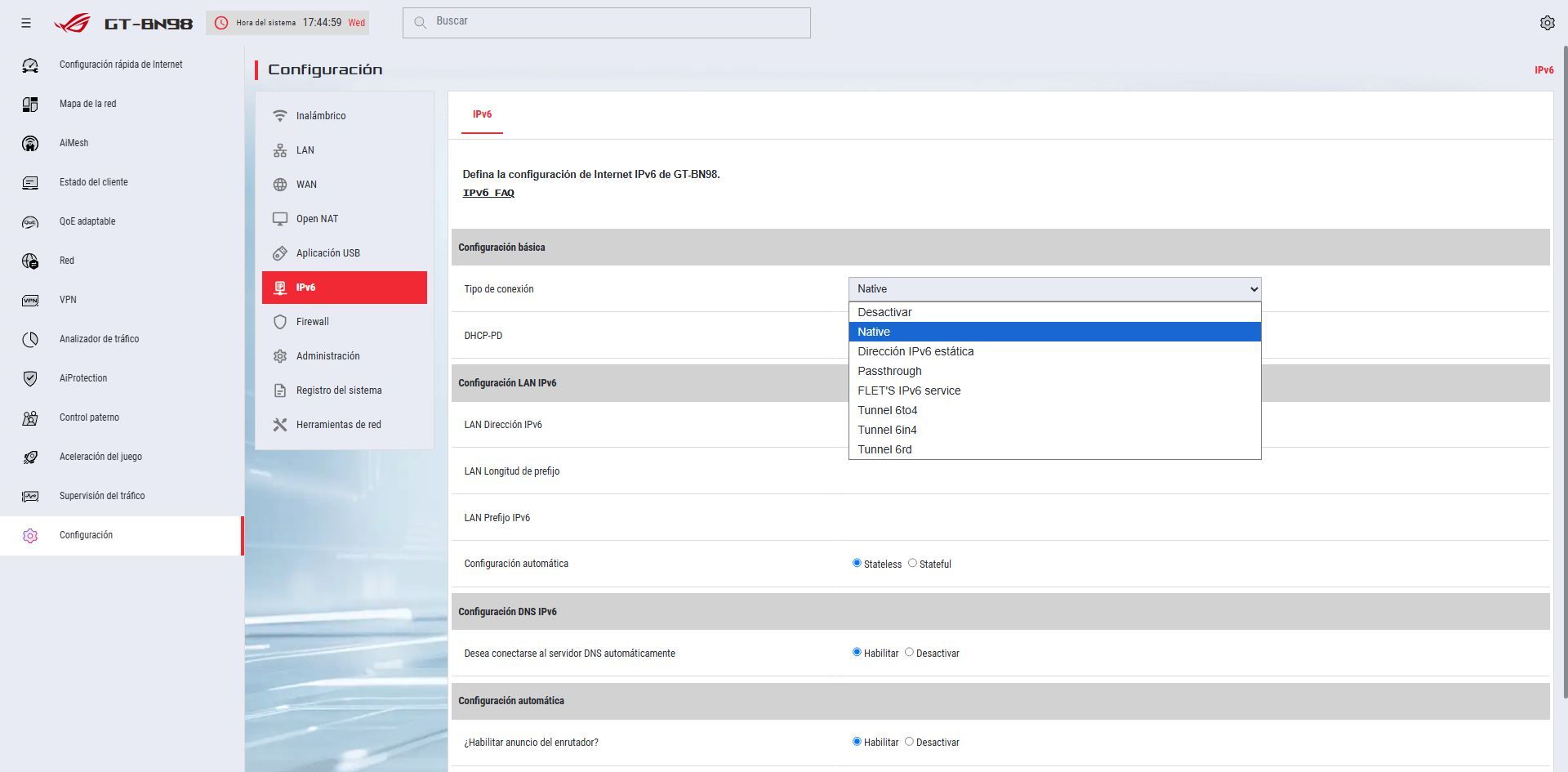Click the Analizador de tráfico icon
The width and height of the screenshot is (1568, 772).
point(30,339)
